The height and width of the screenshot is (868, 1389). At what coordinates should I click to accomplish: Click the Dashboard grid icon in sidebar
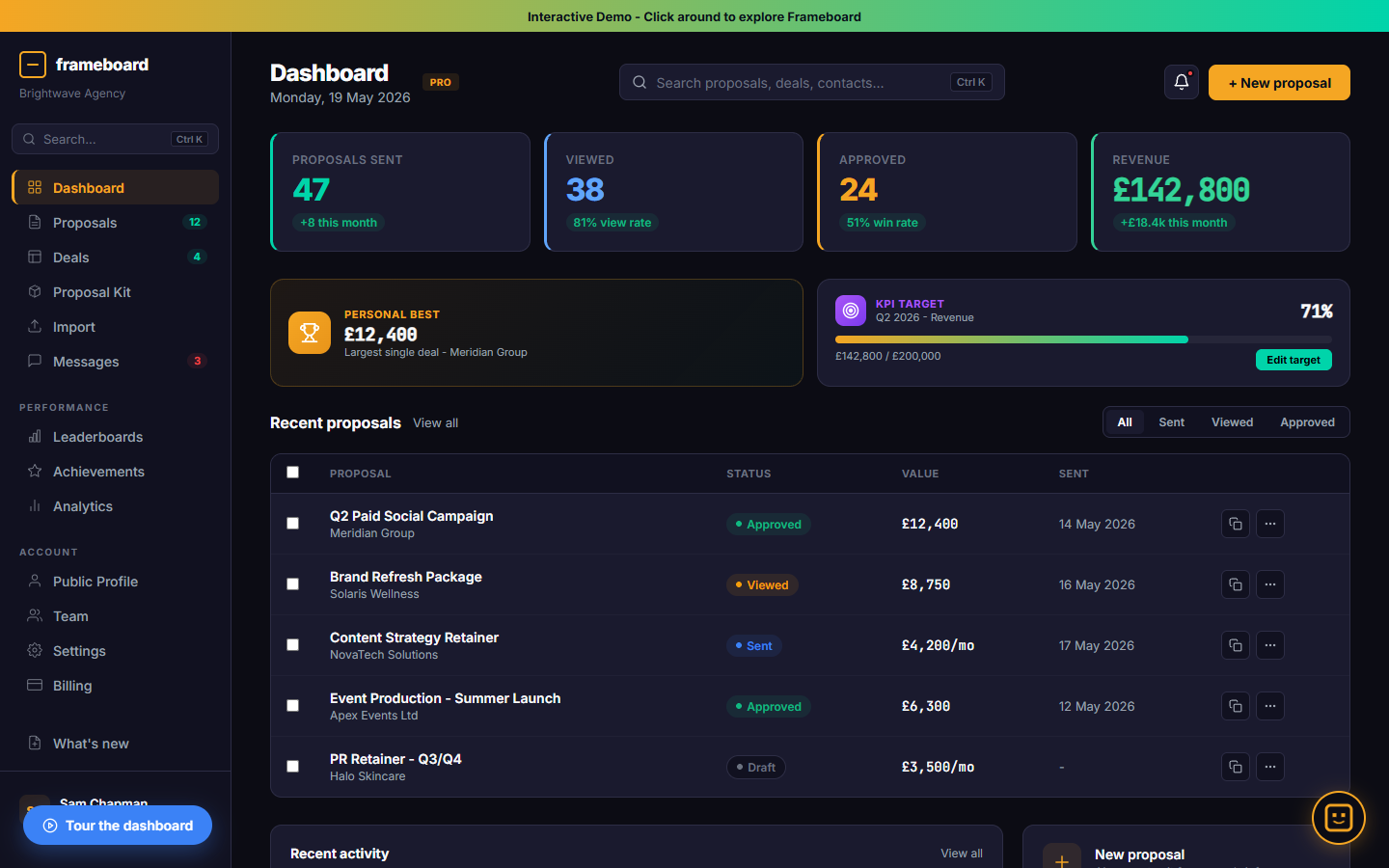[x=35, y=187]
